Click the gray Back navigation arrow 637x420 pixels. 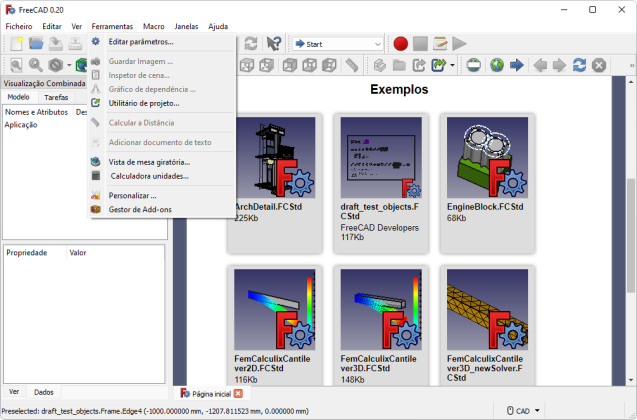[540, 65]
